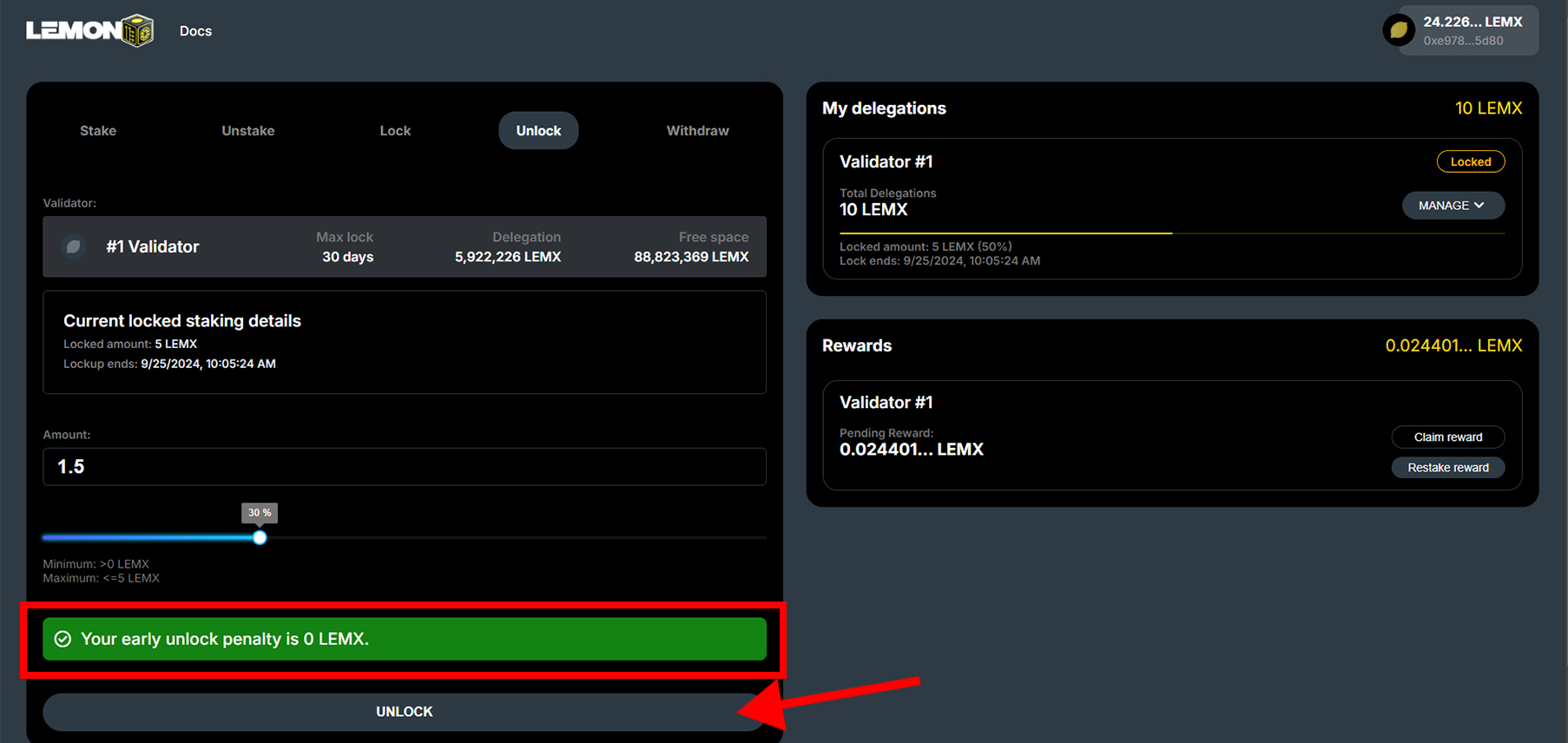Select the Unlock tab

point(538,130)
